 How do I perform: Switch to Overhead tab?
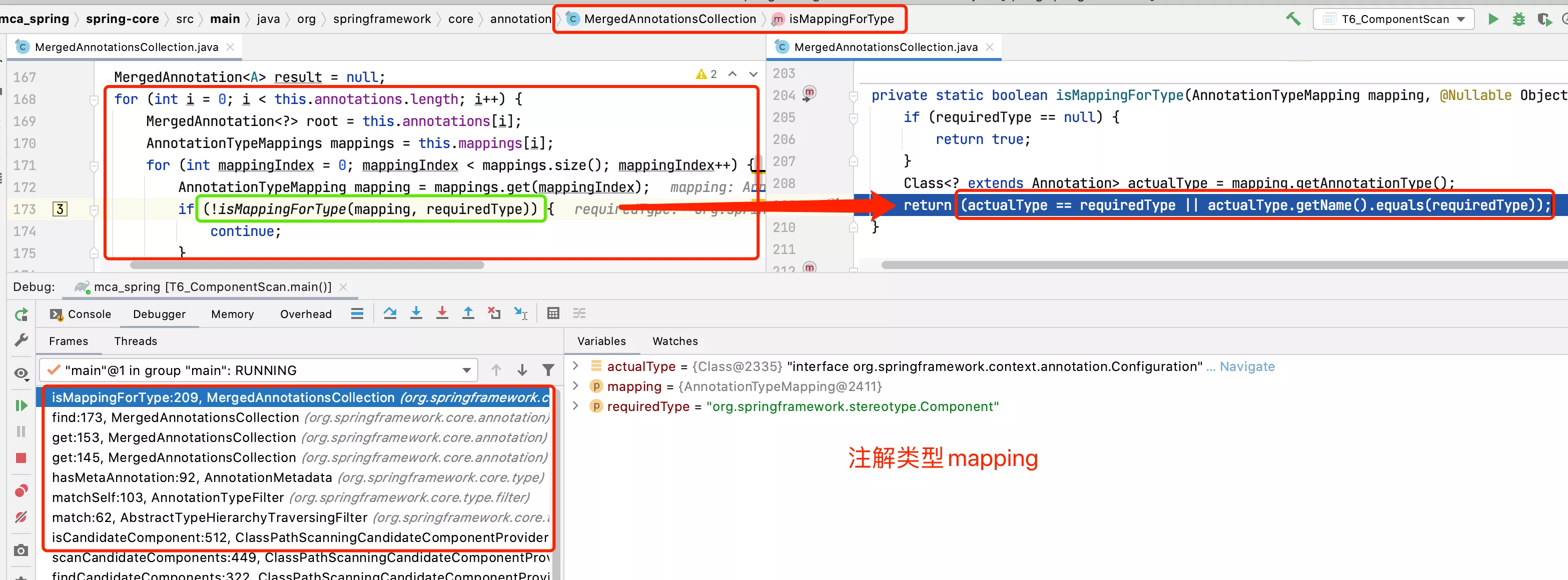[306, 314]
